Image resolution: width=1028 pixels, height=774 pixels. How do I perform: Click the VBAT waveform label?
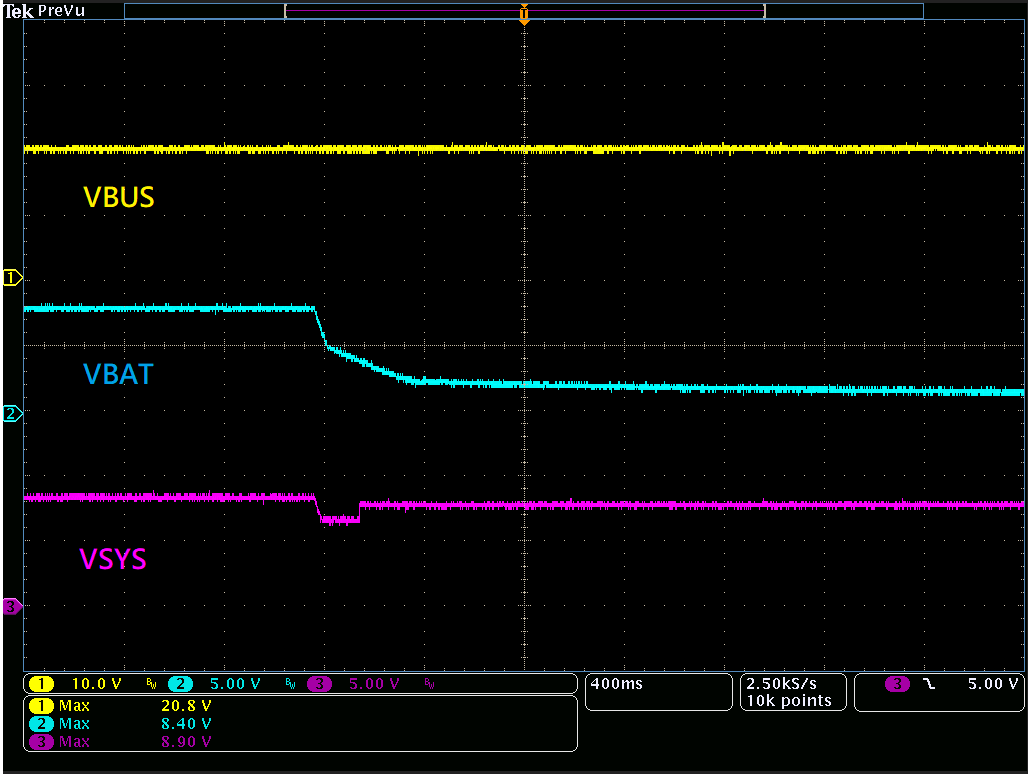pyautogui.click(x=118, y=374)
